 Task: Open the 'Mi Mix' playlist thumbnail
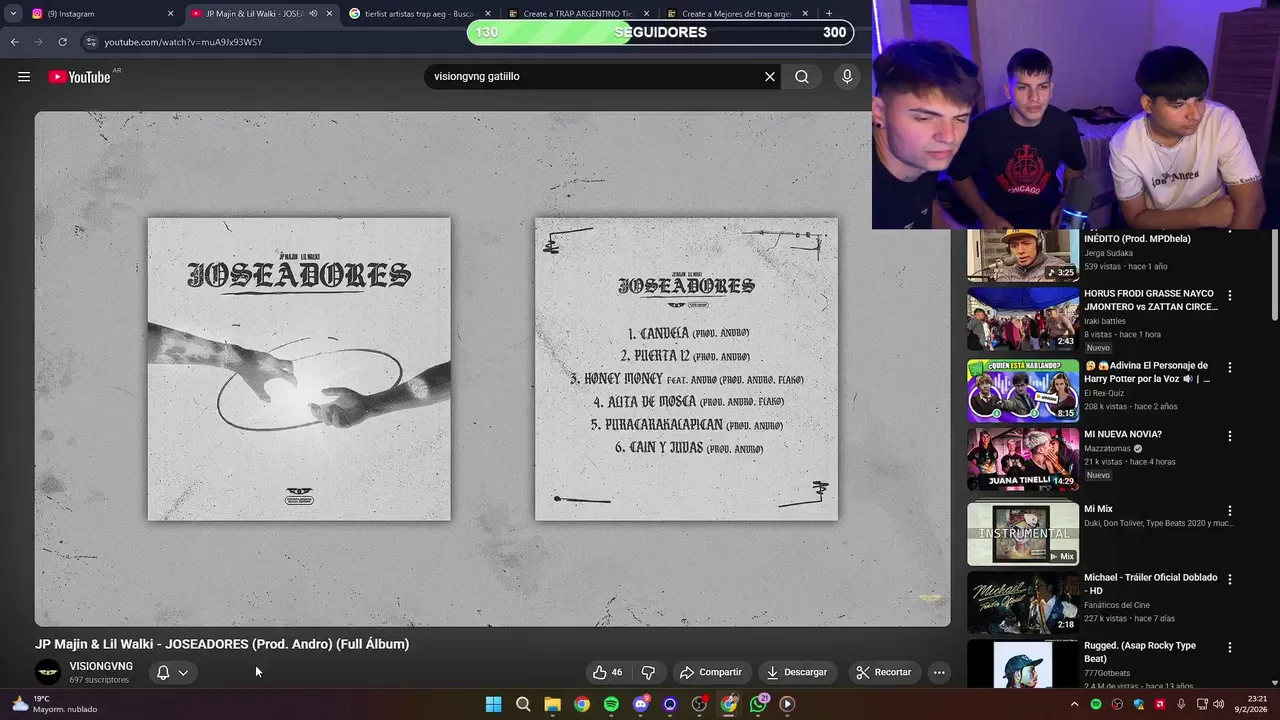pyautogui.click(x=1023, y=534)
